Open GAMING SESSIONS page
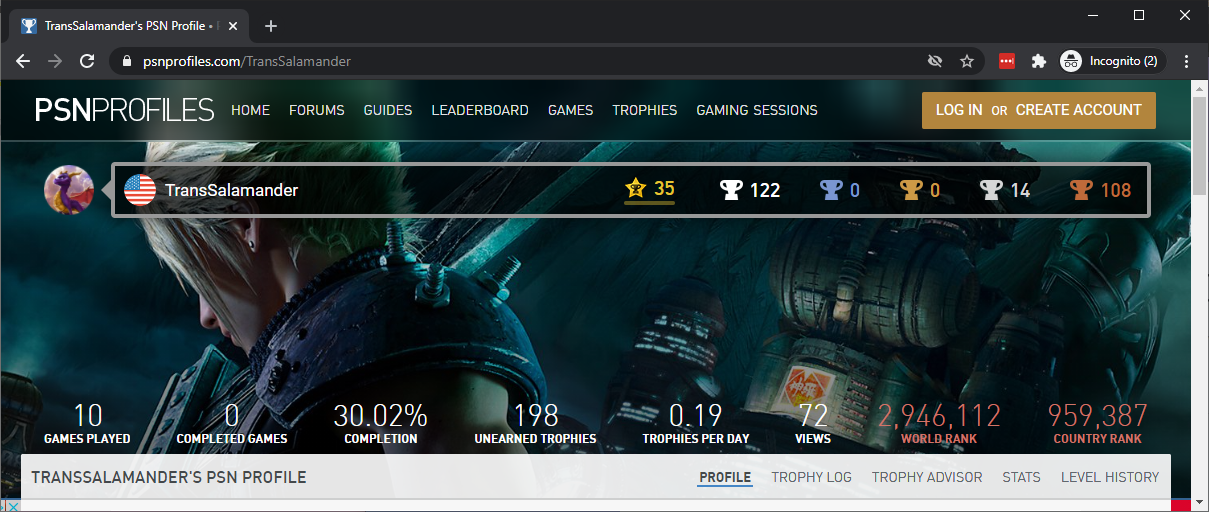The height and width of the screenshot is (512, 1209). pos(757,110)
